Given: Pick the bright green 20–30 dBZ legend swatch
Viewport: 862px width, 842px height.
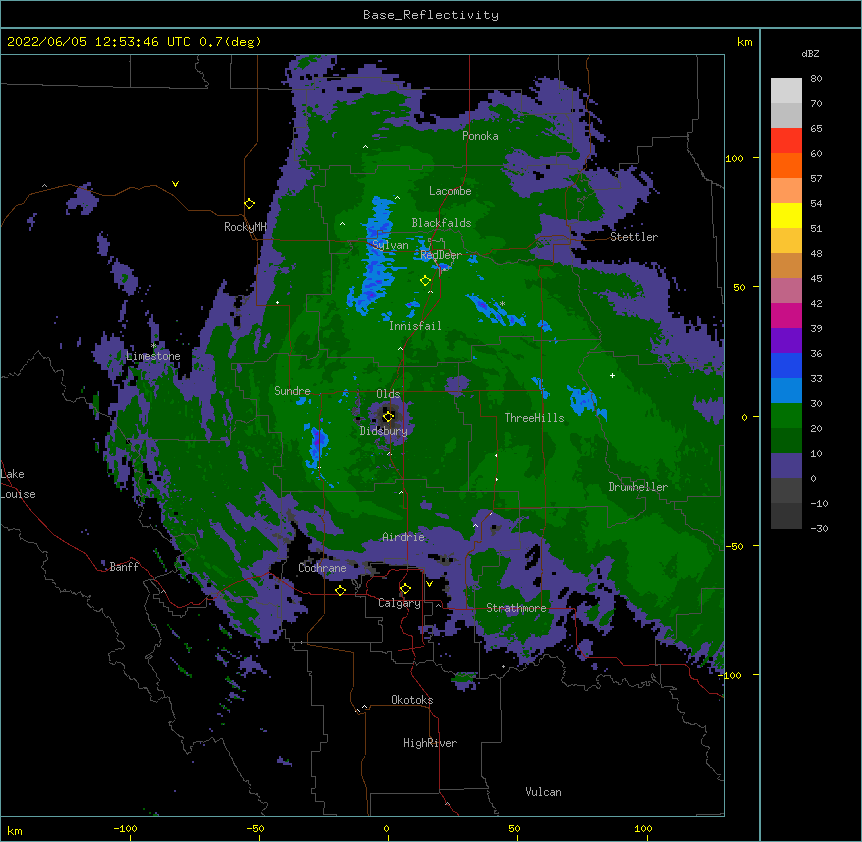Looking at the screenshot, I should pyautogui.click(x=786, y=416).
